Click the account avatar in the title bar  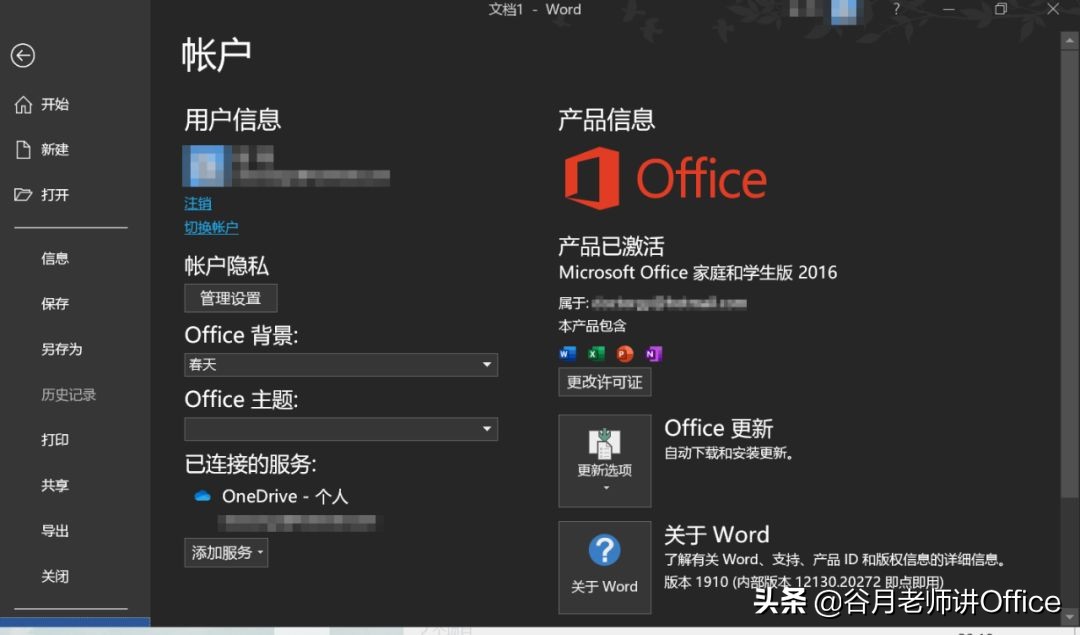pyautogui.click(x=844, y=11)
